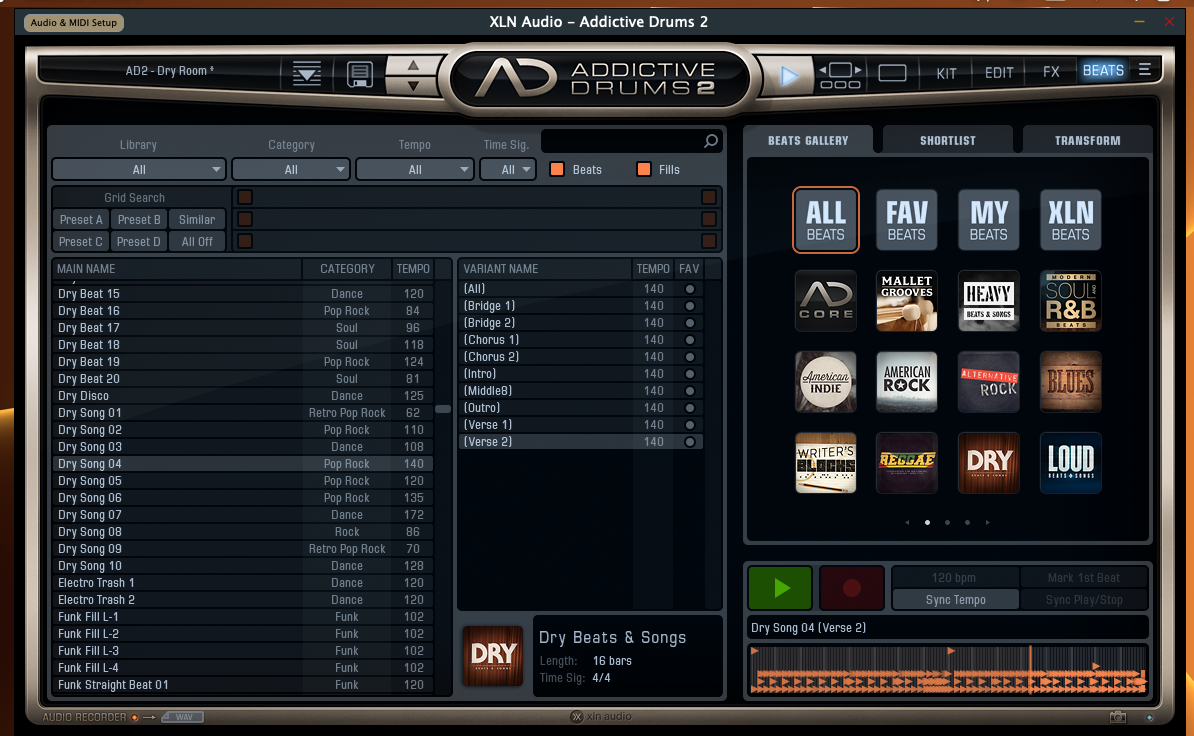Select the Alternative Rock pack
Screen dimensions: 1194x736
tap(988, 381)
